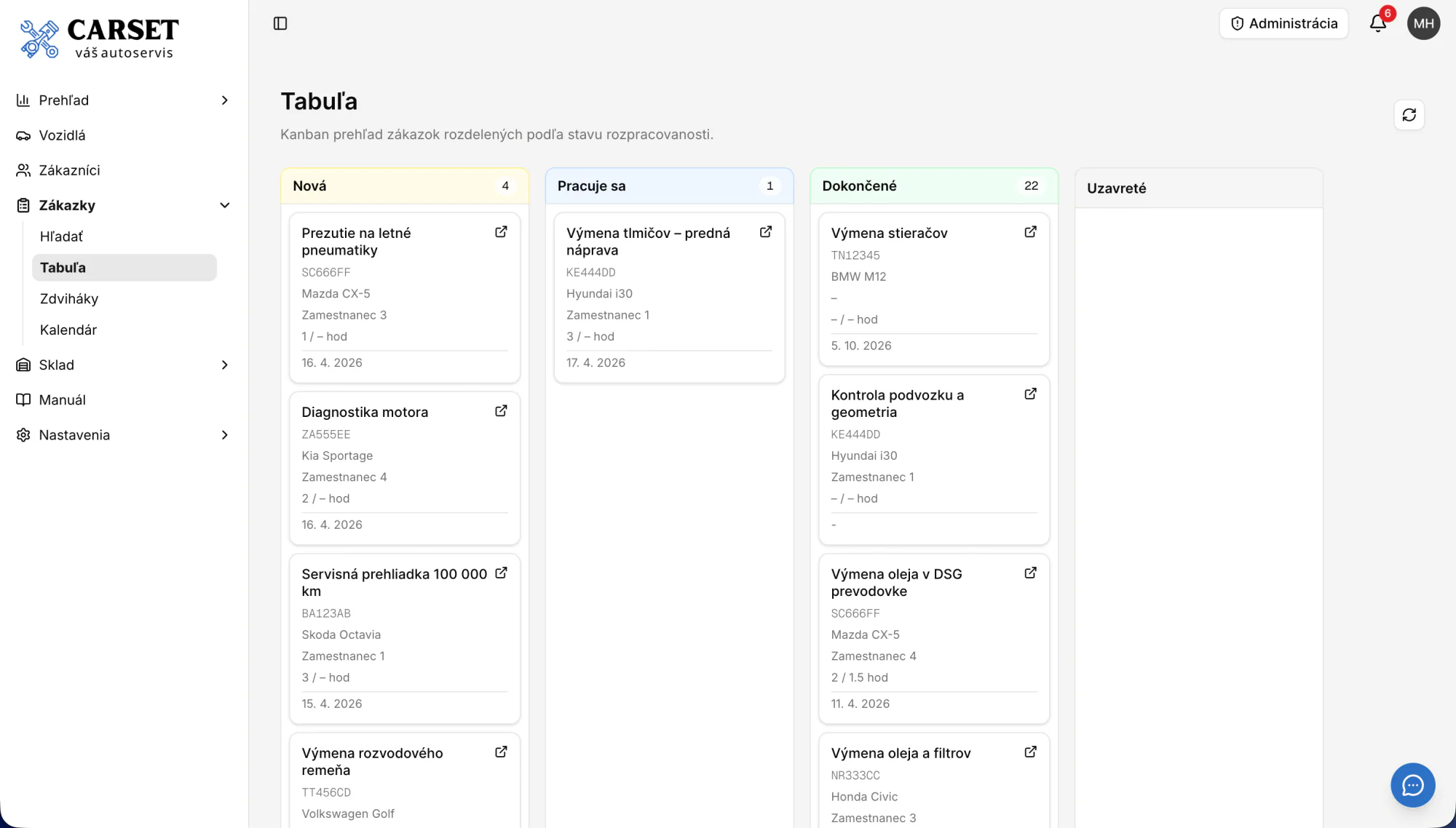Open Prezutie na letné pneumatiky in new window

click(x=501, y=231)
